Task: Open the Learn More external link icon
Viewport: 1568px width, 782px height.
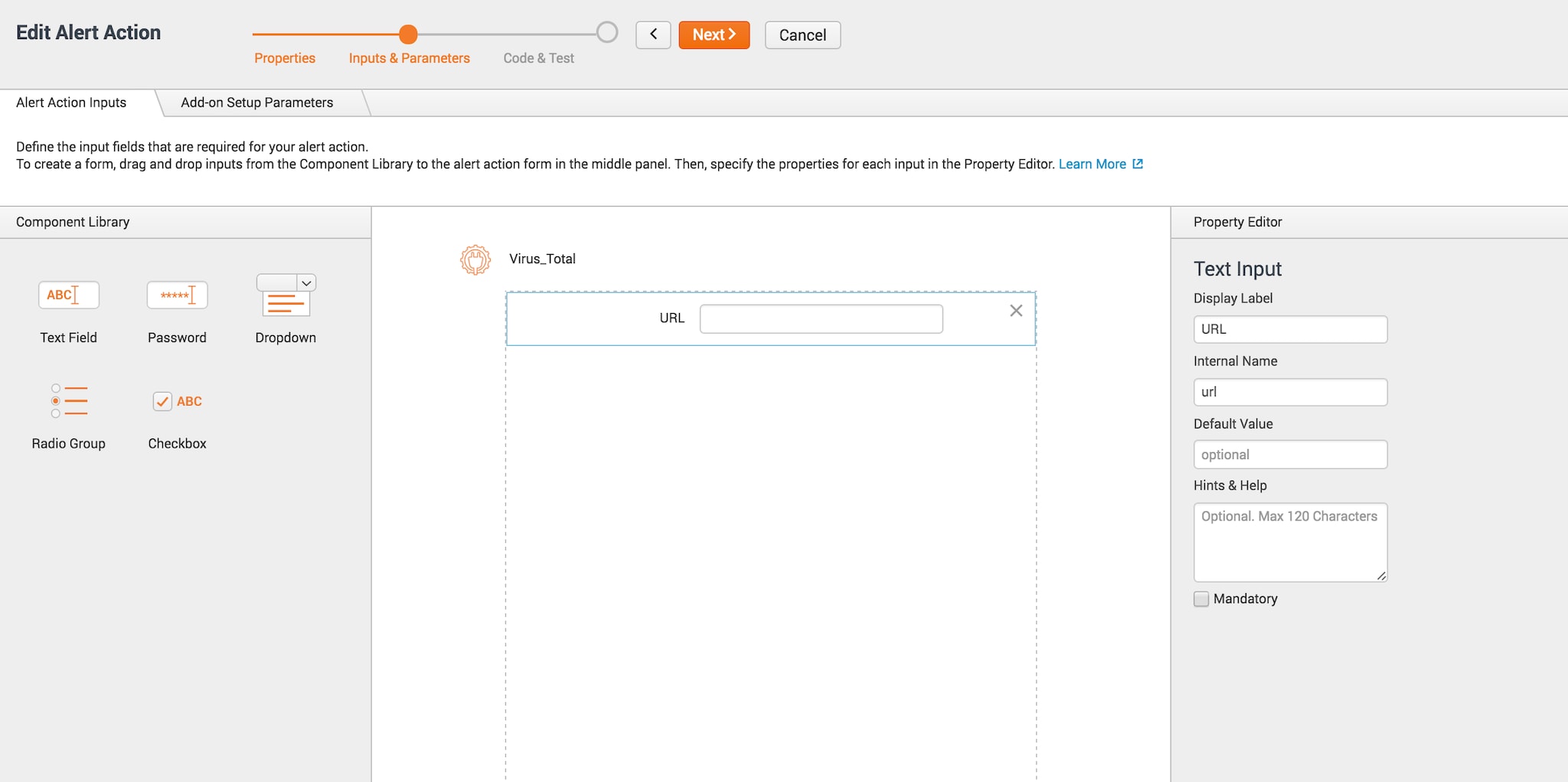Action: [x=1138, y=164]
